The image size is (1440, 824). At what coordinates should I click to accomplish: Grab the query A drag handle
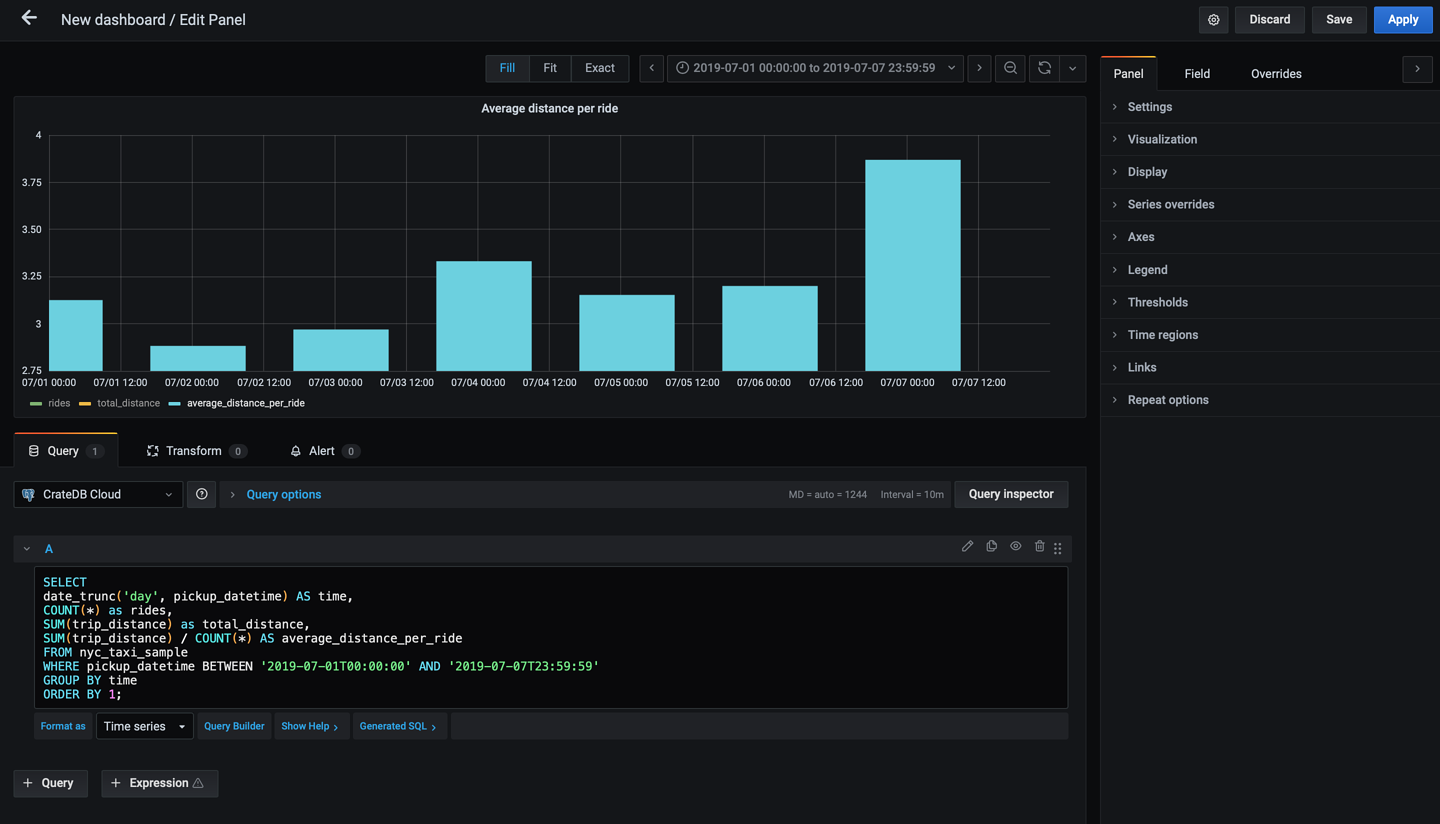click(1058, 548)
